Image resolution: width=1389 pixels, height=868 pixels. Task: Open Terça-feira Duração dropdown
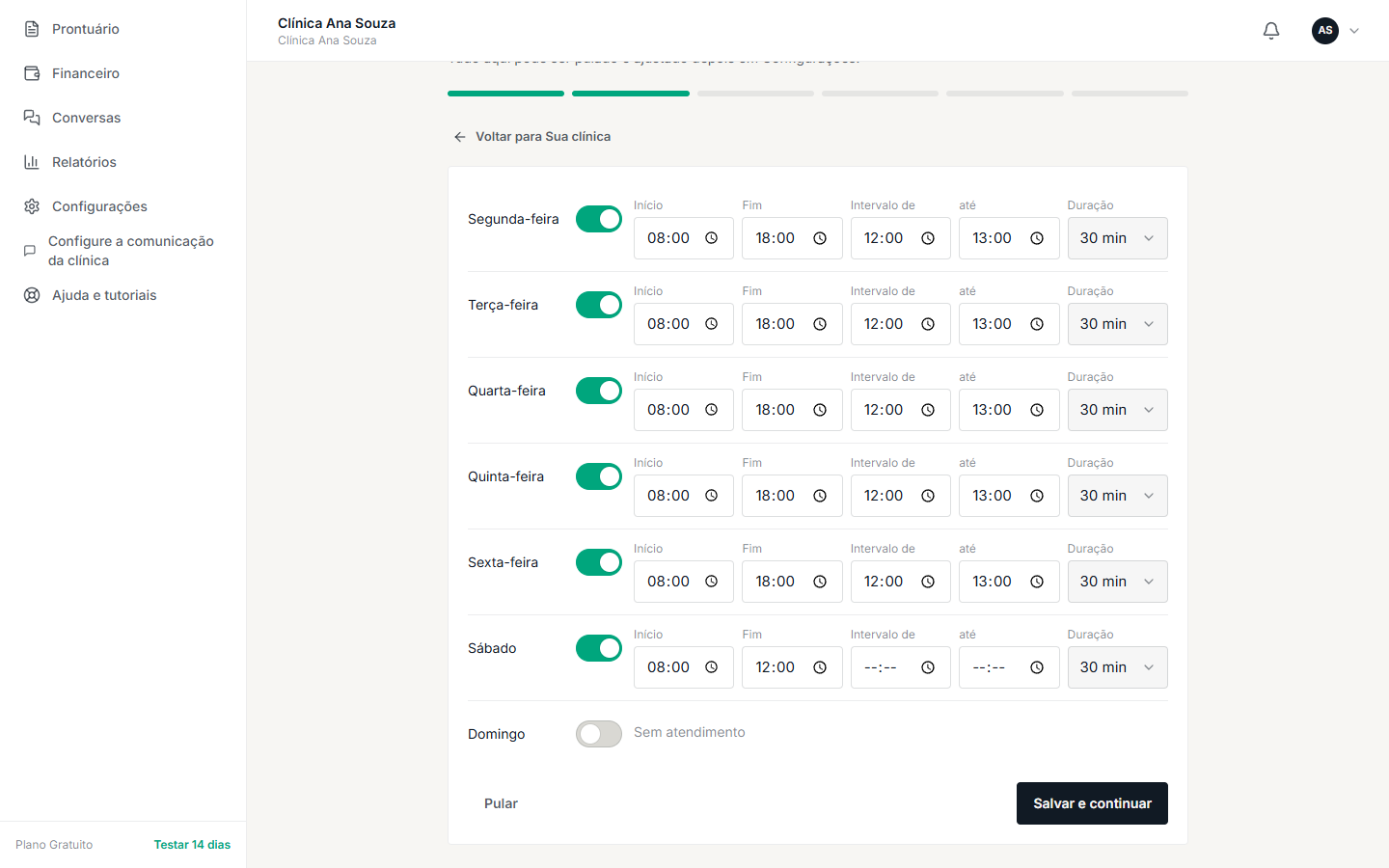1117,324
